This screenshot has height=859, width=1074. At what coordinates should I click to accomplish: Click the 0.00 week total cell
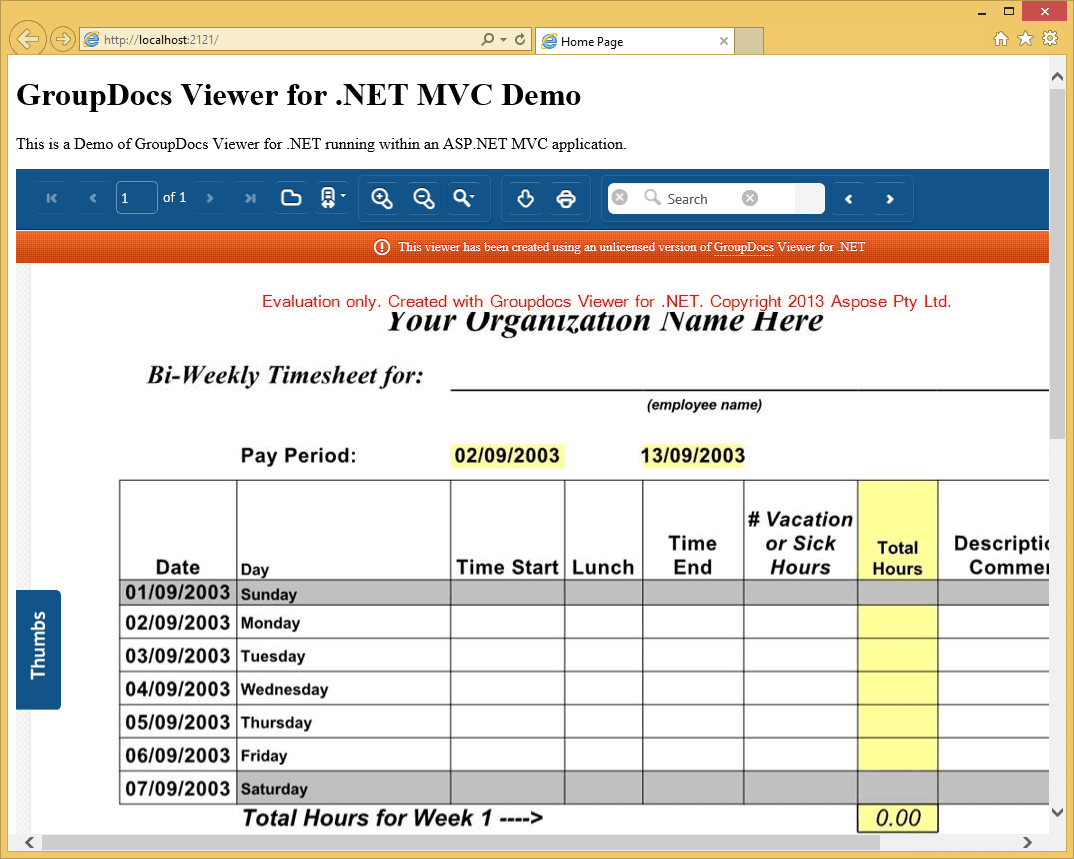point(898,818)
